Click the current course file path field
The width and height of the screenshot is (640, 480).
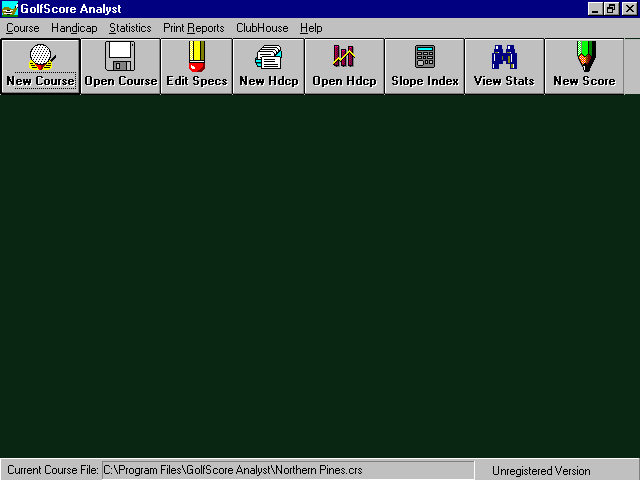point(287,470)
